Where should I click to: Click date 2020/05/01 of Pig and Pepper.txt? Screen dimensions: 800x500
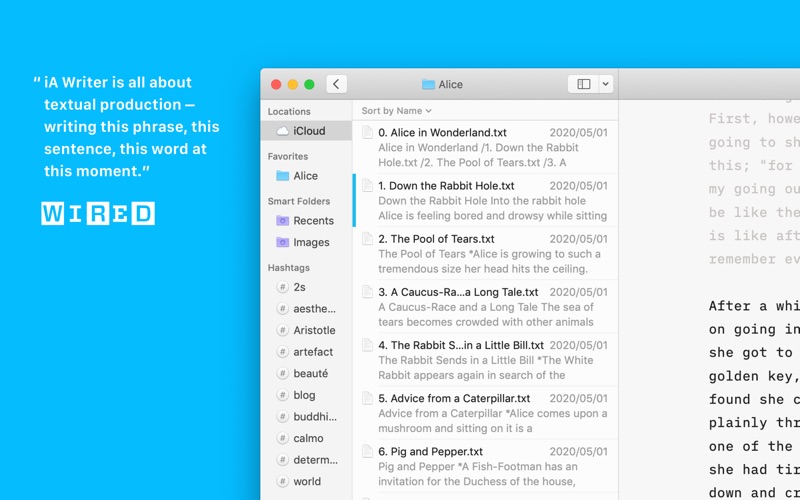[x=579, y=452]
